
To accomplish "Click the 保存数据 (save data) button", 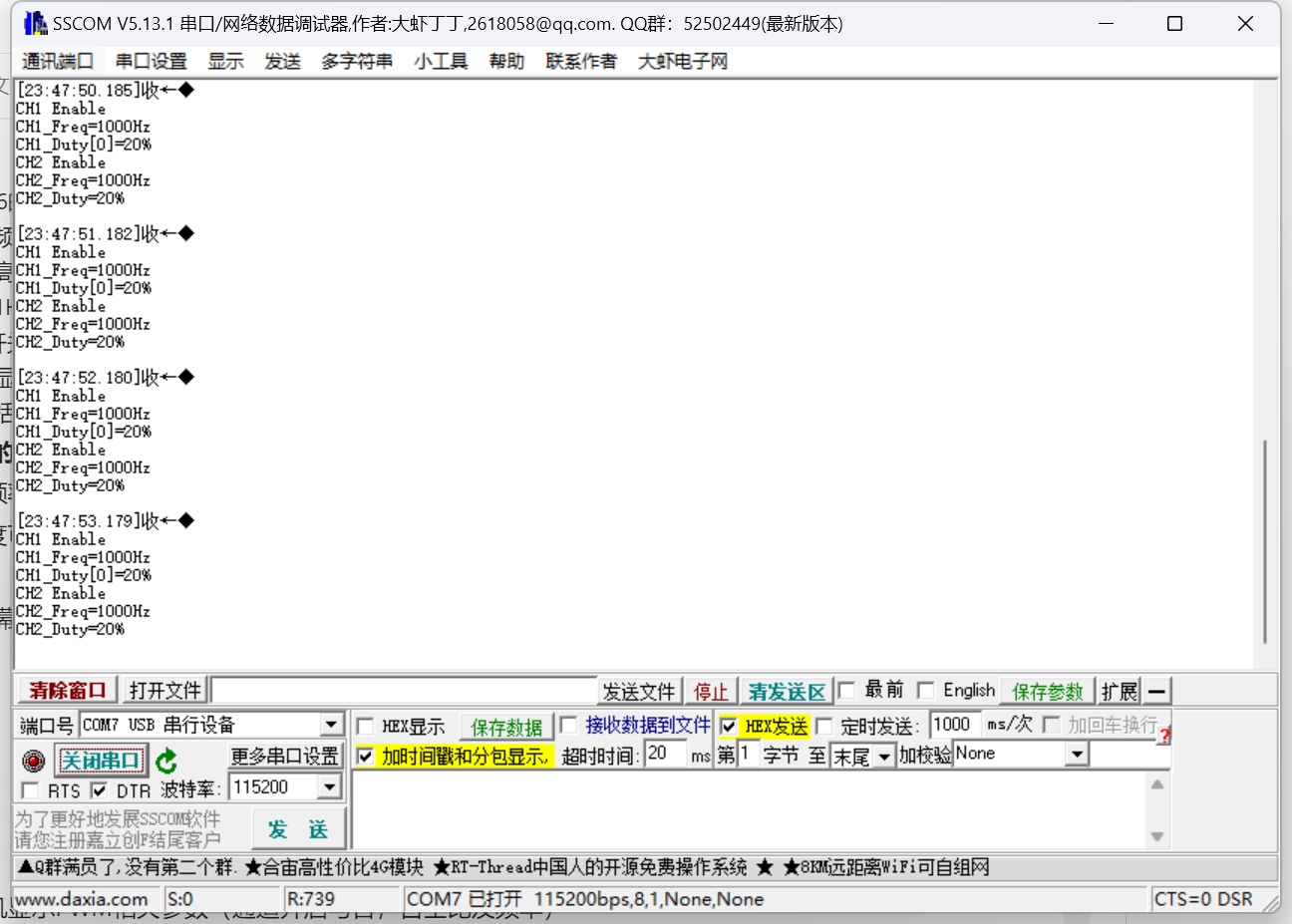I will coord(505,726).
